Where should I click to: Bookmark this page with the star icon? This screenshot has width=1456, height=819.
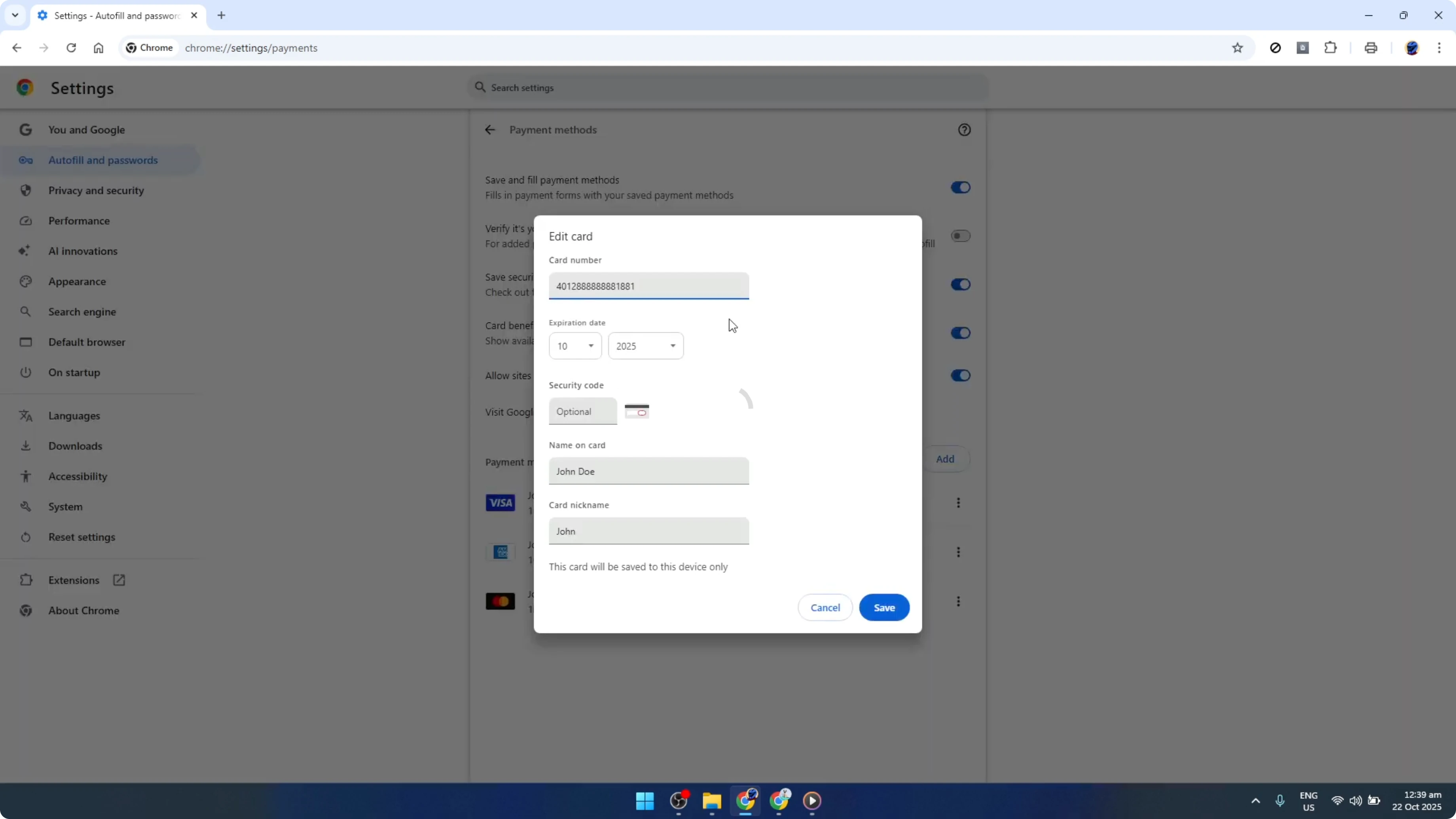pos(1237,47)
